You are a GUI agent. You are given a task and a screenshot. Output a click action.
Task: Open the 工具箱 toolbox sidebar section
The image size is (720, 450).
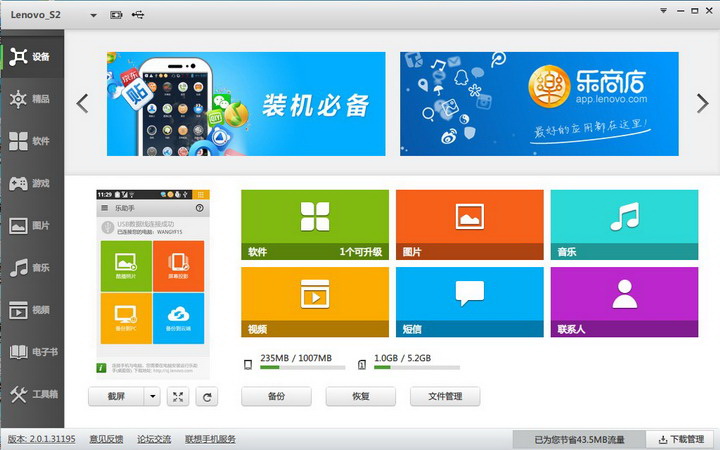[x=32, y=394]
